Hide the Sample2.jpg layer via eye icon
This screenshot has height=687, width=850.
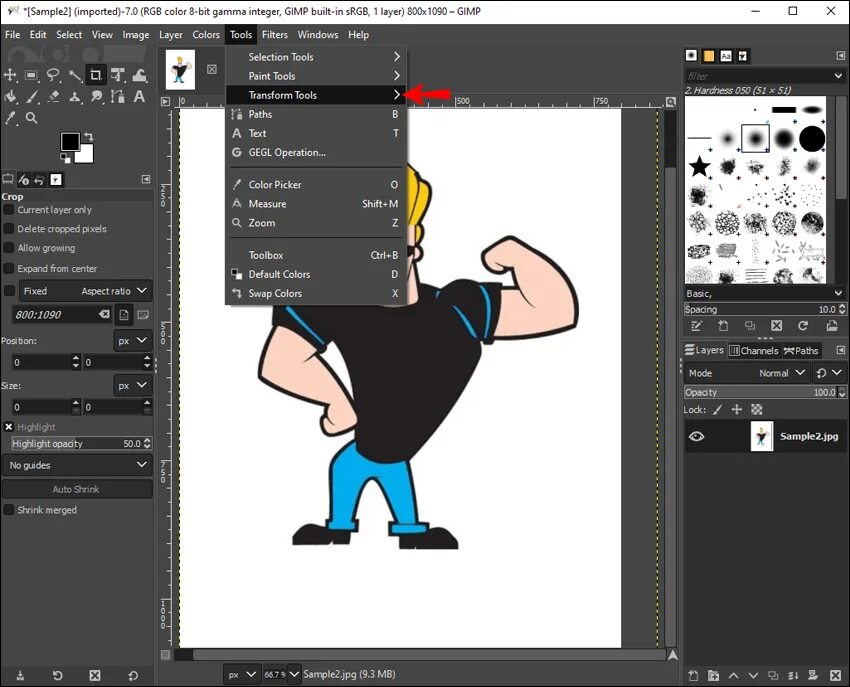coord(697,436)
